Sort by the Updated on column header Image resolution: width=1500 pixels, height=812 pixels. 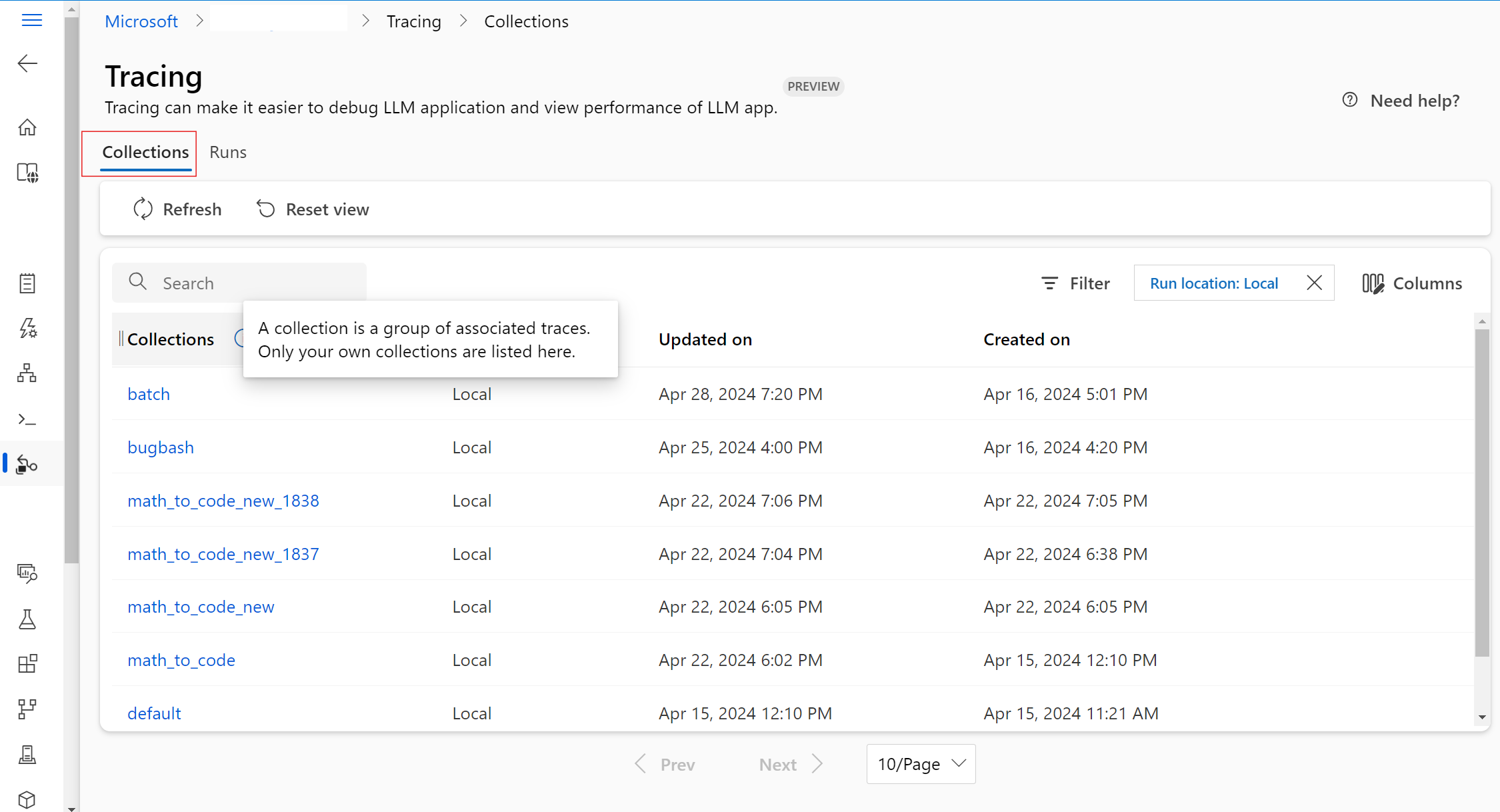(x=705, y=339)
